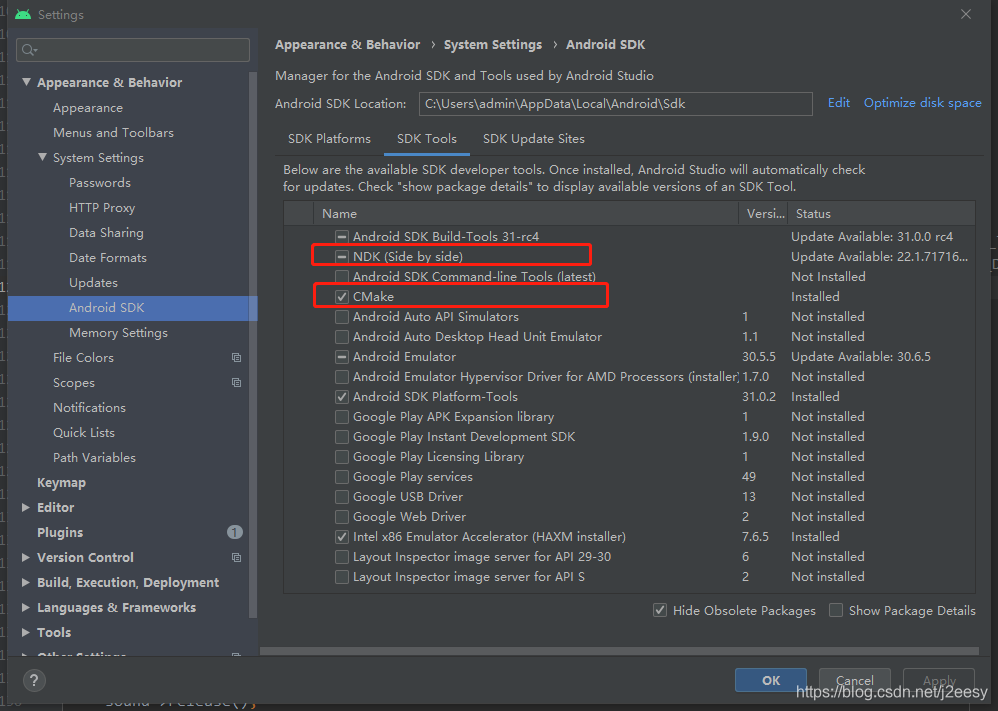Check Android SDK Command-line Tools (latest)
Image resolution: width=998 pixels, height=711 pixels.
pyautogui.click(x=342, y=277)
